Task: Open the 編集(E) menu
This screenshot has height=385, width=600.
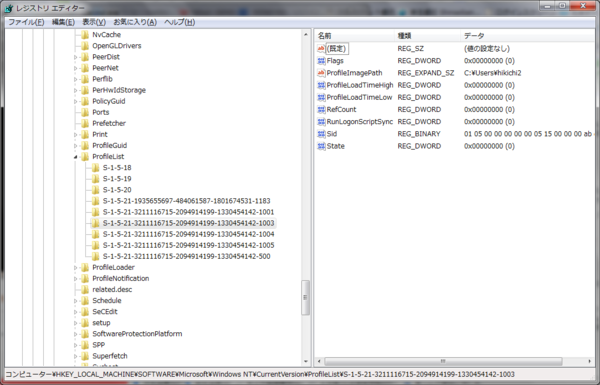Action: 63,22
